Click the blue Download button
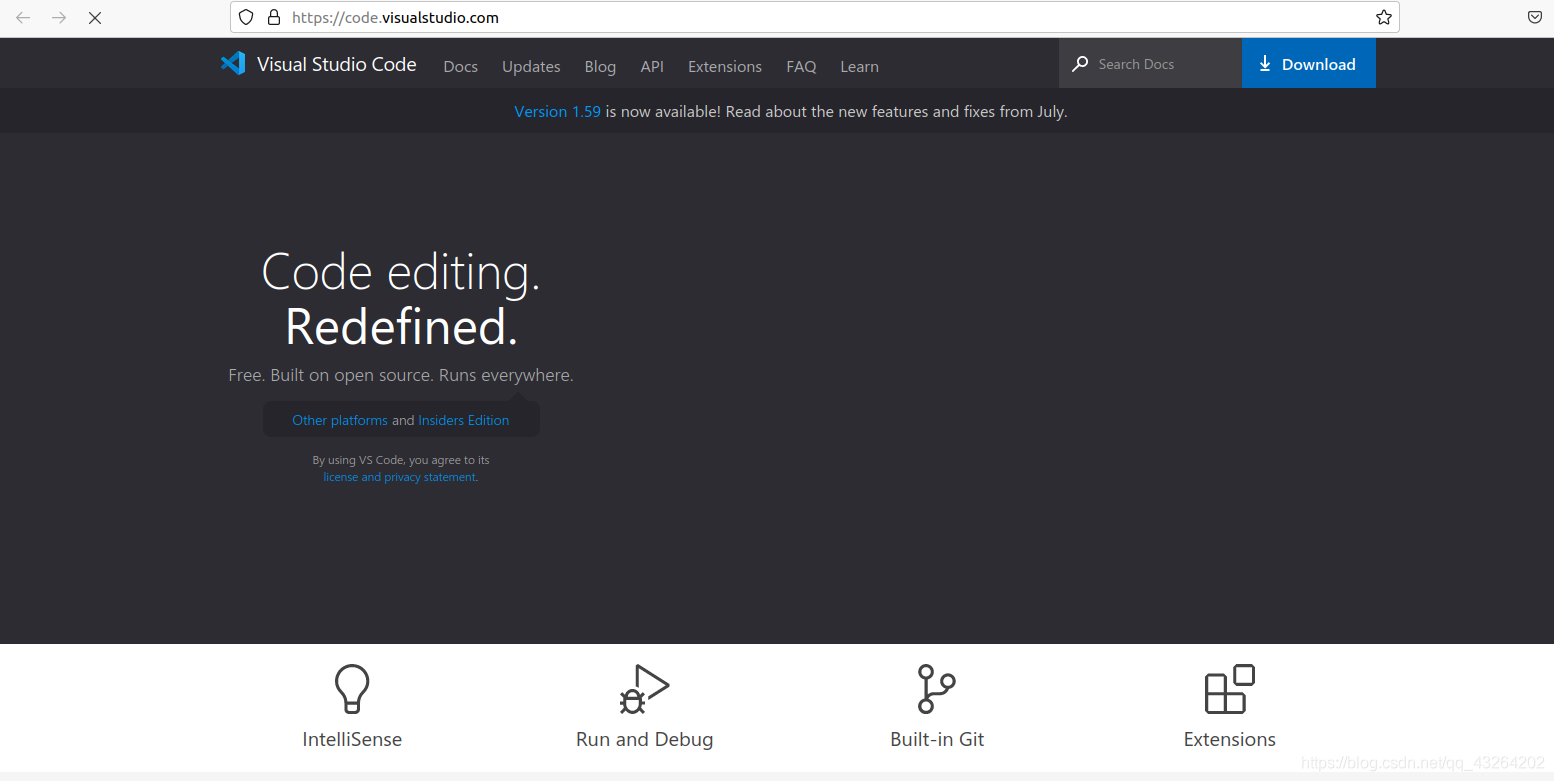The width and height of the screenshot is (1554, 781). (x=1309, y=64)
